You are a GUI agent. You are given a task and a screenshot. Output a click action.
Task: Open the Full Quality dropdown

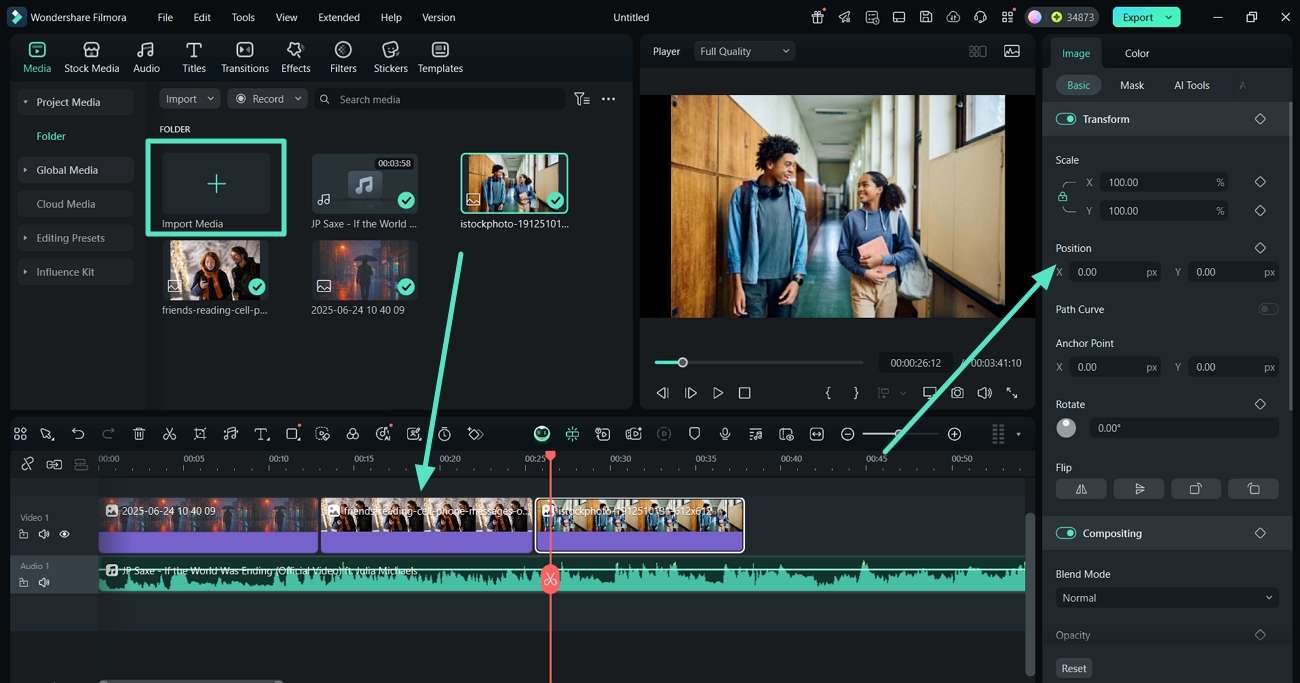coord(744,51)
